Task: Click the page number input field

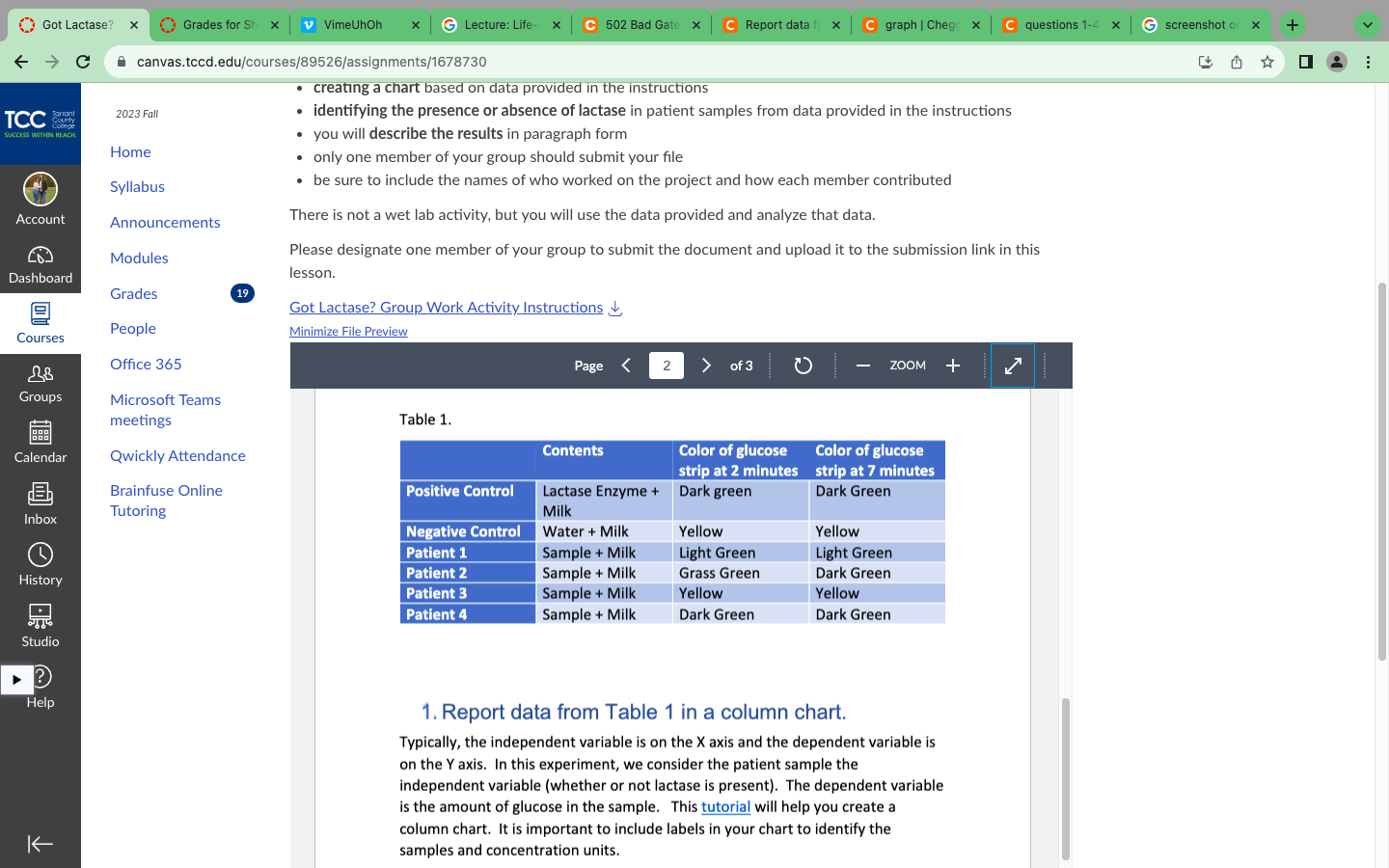Action: click(667, 366)
